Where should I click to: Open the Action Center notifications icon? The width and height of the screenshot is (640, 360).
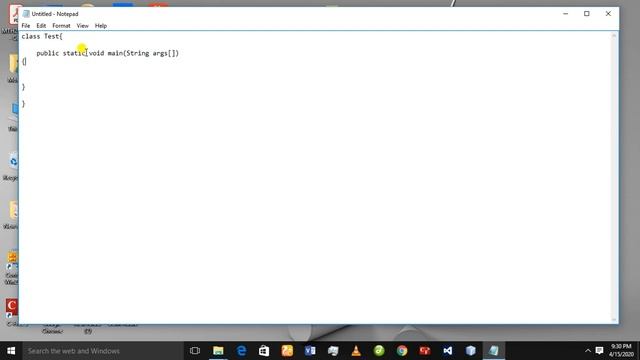click(x=599, y=351)
